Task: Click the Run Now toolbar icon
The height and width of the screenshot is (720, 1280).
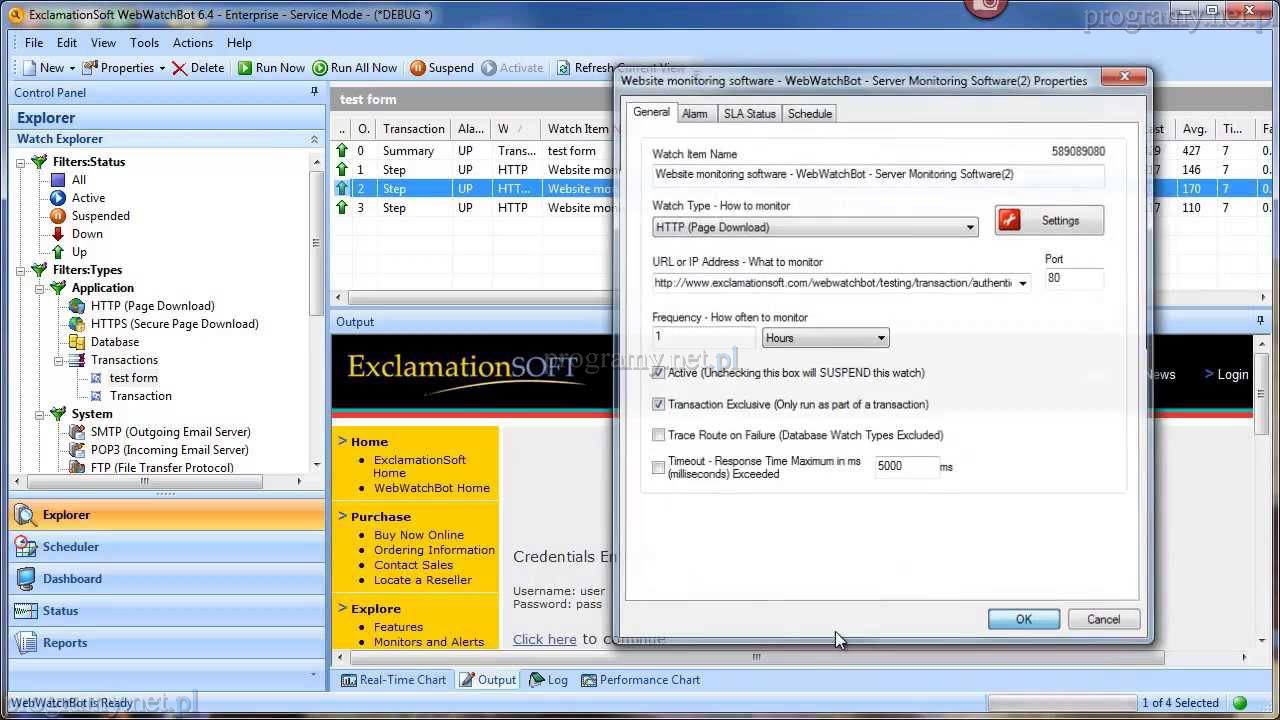Action: coord(245,68)
